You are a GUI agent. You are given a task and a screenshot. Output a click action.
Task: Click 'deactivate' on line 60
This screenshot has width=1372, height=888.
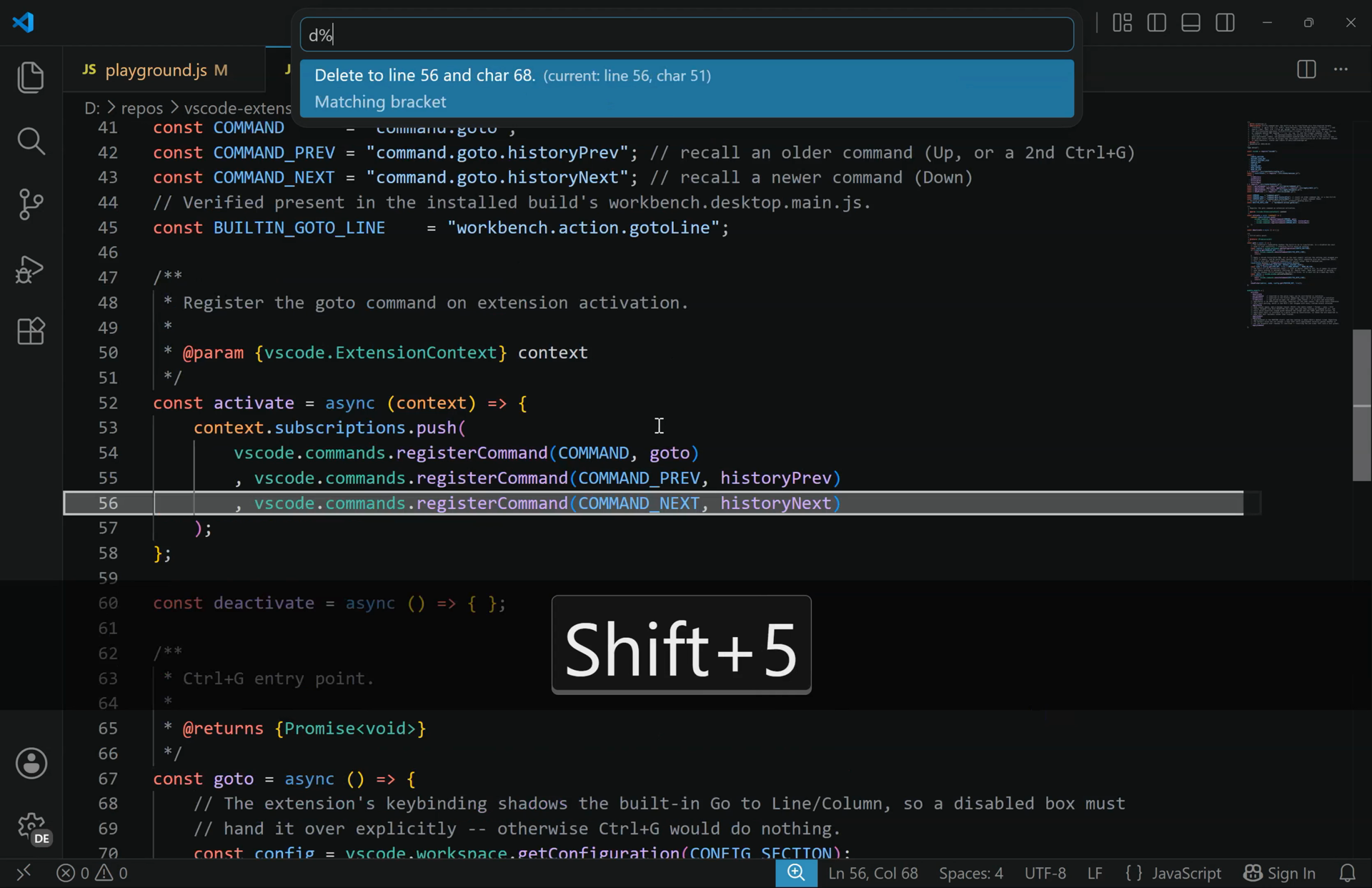pos(264,603)
